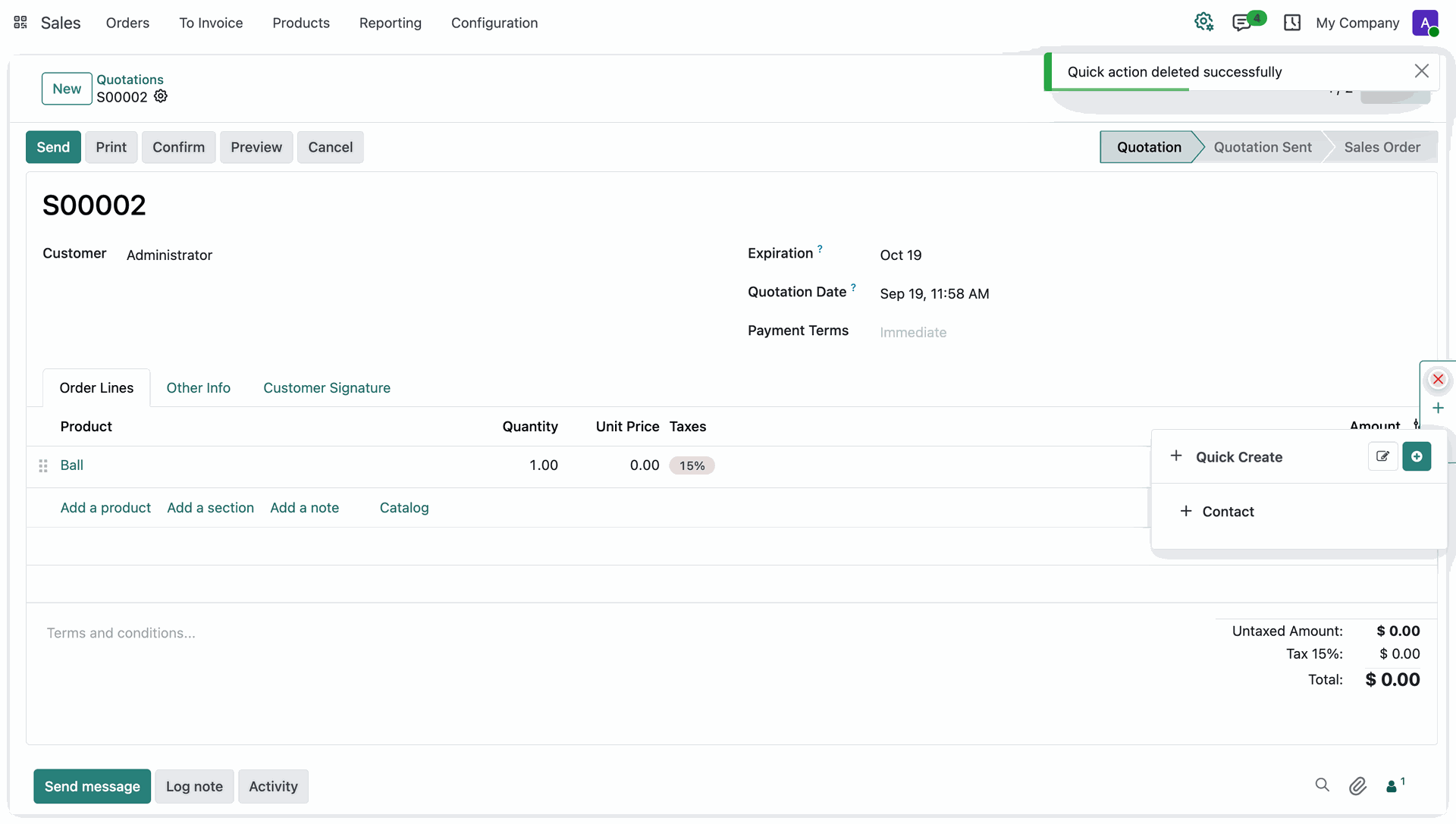
Task: Create a New quotation
Action: (67, 89)
